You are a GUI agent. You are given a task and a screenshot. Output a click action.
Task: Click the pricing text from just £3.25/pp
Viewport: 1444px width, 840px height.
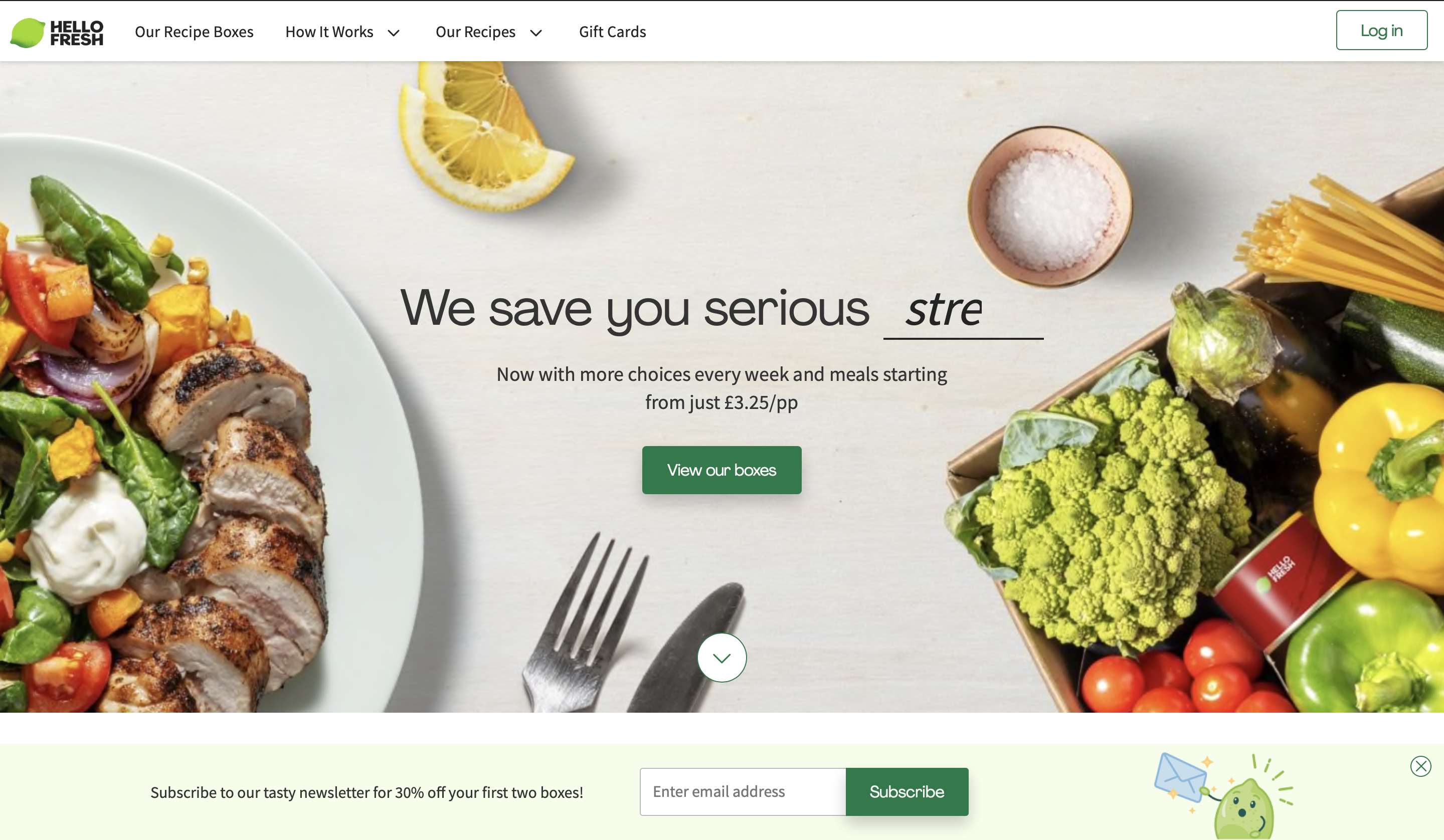coord(721,402)
